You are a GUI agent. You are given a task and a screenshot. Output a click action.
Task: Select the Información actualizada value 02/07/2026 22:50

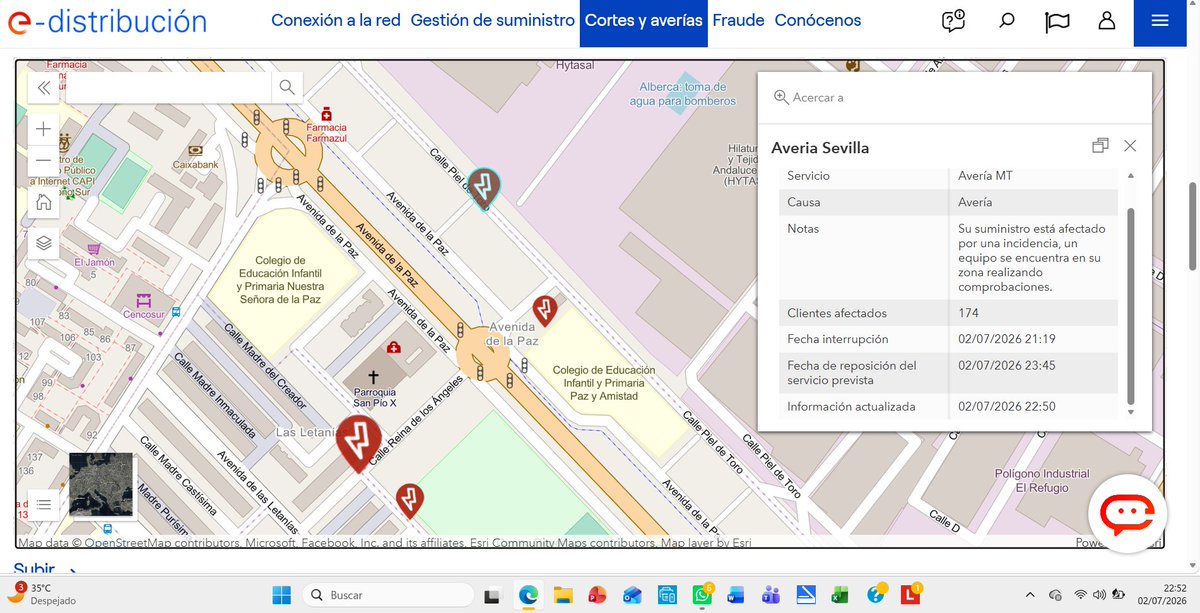pyautogui.click(x=1006, y=406)
